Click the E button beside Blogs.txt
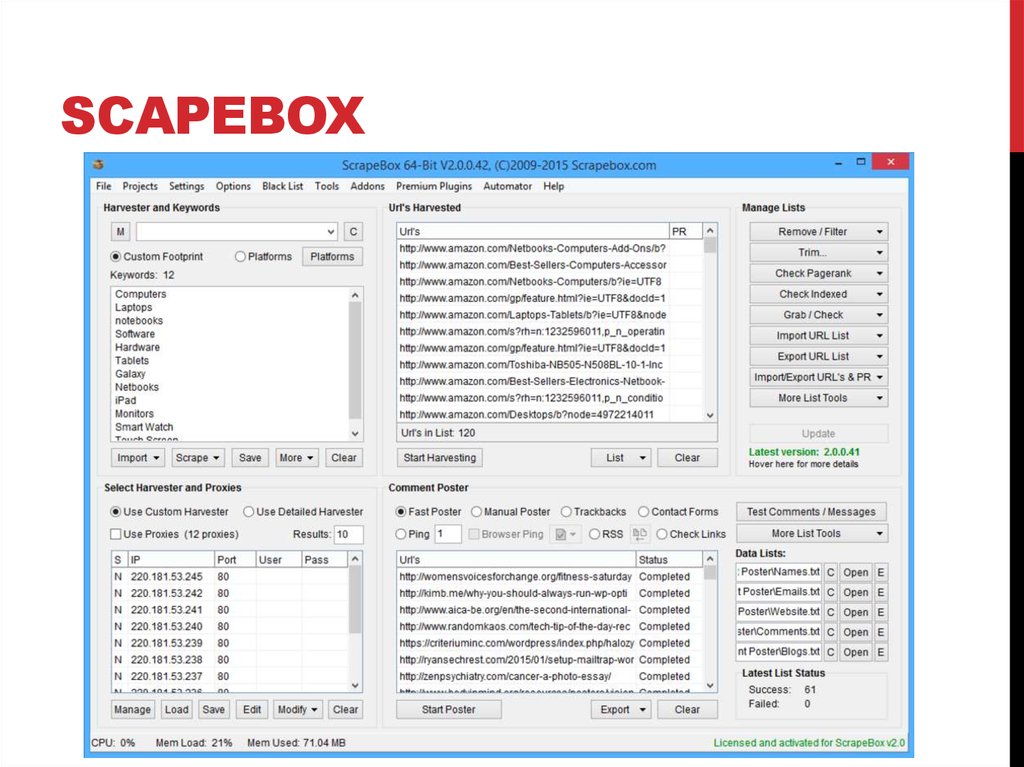 (880, 652)
